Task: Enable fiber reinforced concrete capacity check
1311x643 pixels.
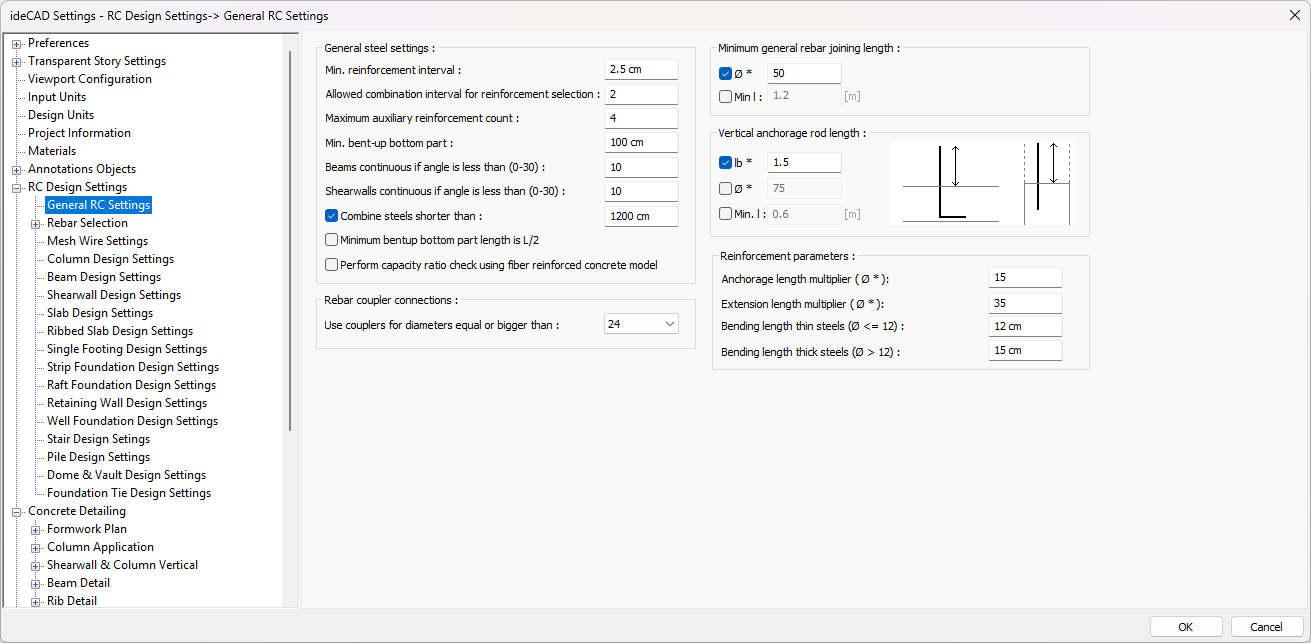Action: 332,265
